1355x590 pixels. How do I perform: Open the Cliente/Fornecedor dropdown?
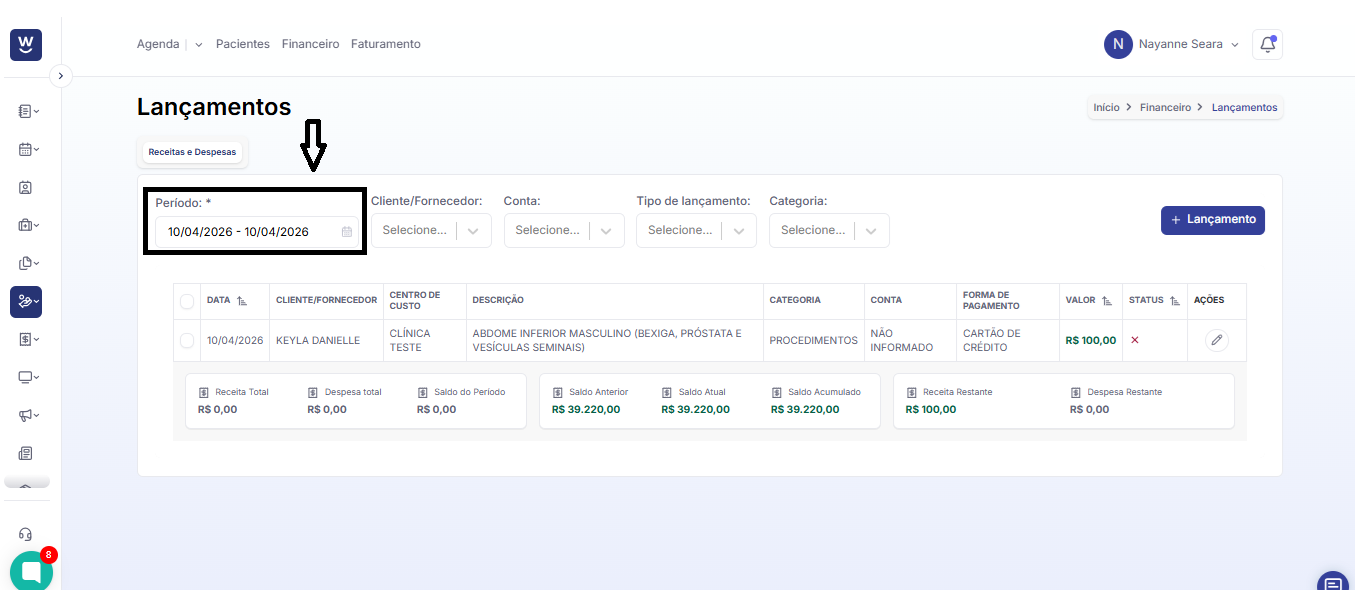(x=431, y=230)
